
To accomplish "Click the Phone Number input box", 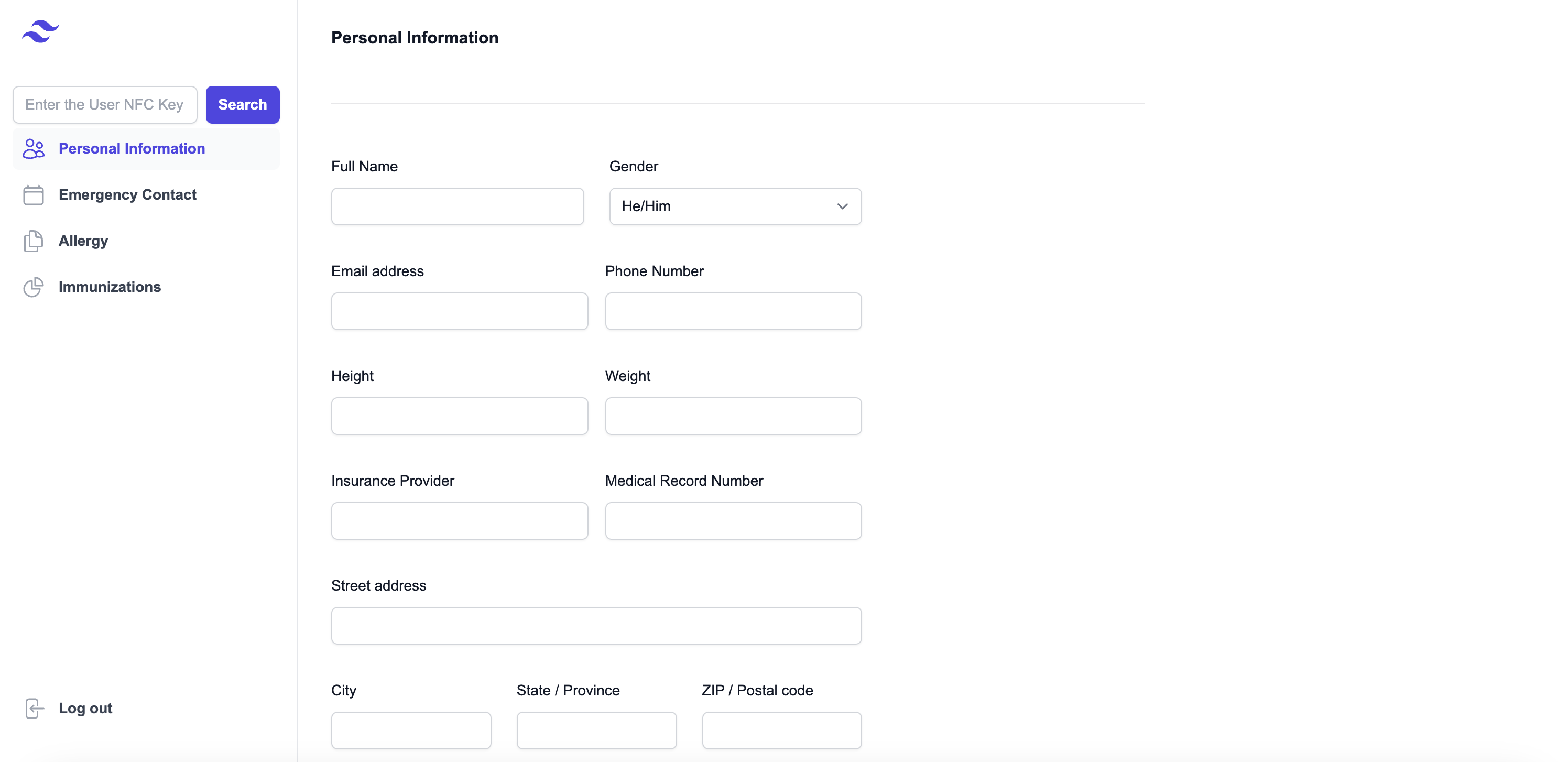I will coord(733,311).
